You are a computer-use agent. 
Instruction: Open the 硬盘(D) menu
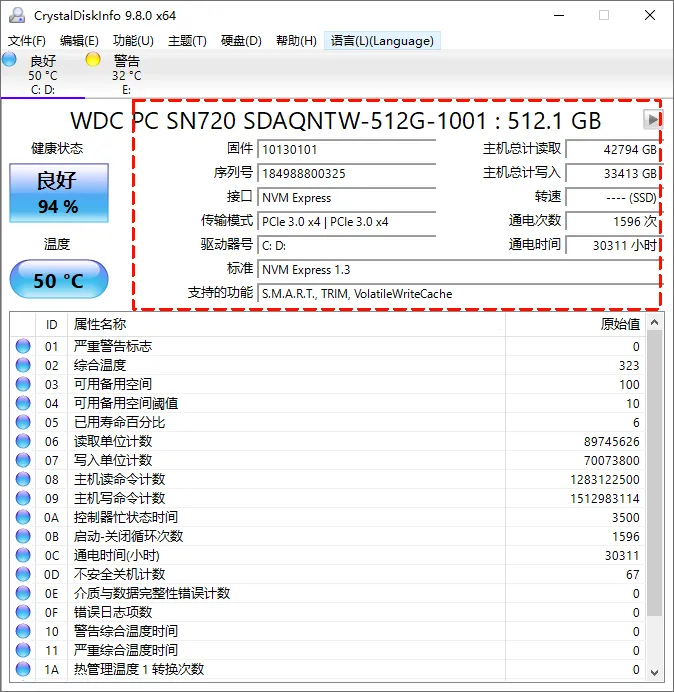coord(241,41)
